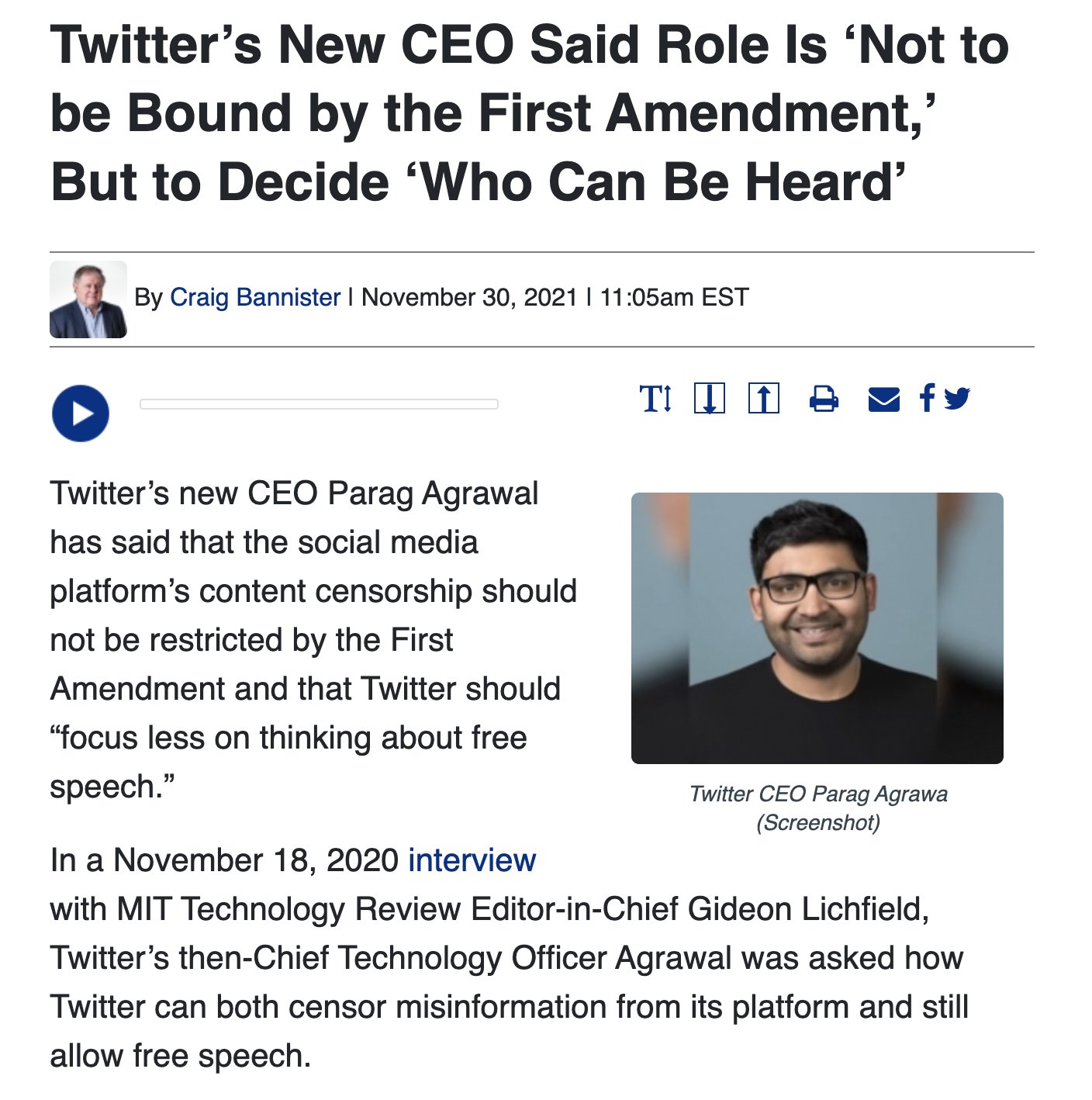Email the article with the envelope icon

tap(884, 400)
